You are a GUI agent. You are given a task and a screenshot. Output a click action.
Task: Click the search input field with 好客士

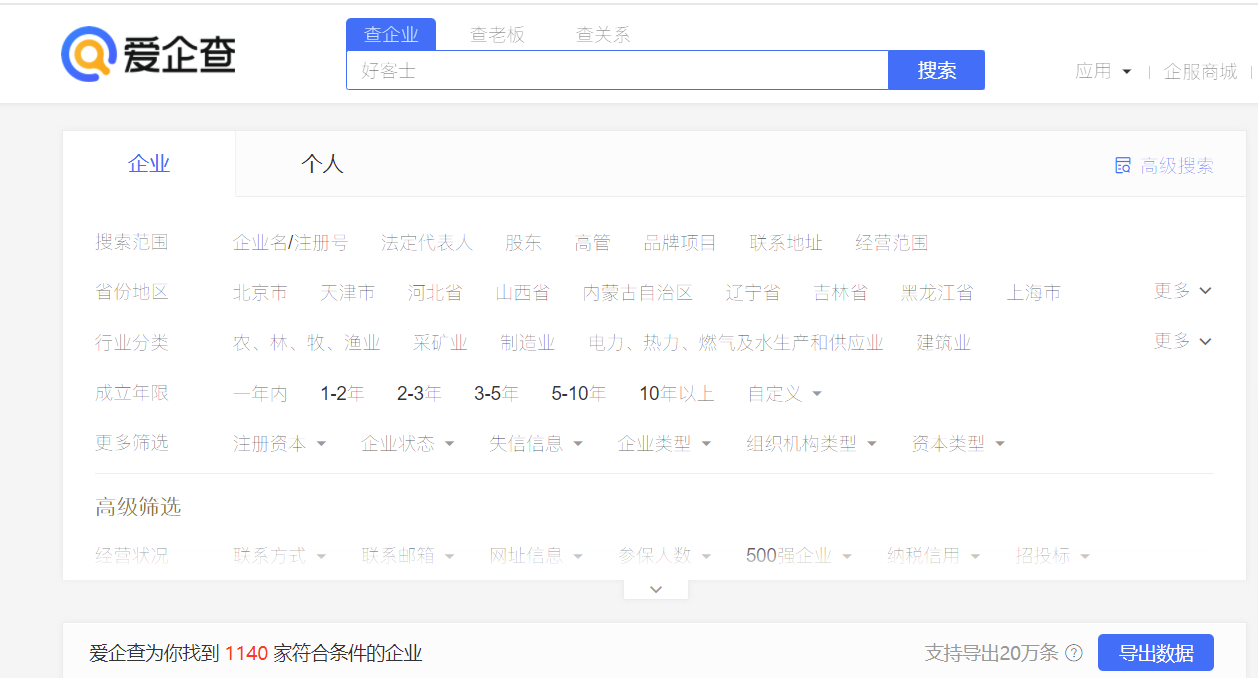point(616,71)
